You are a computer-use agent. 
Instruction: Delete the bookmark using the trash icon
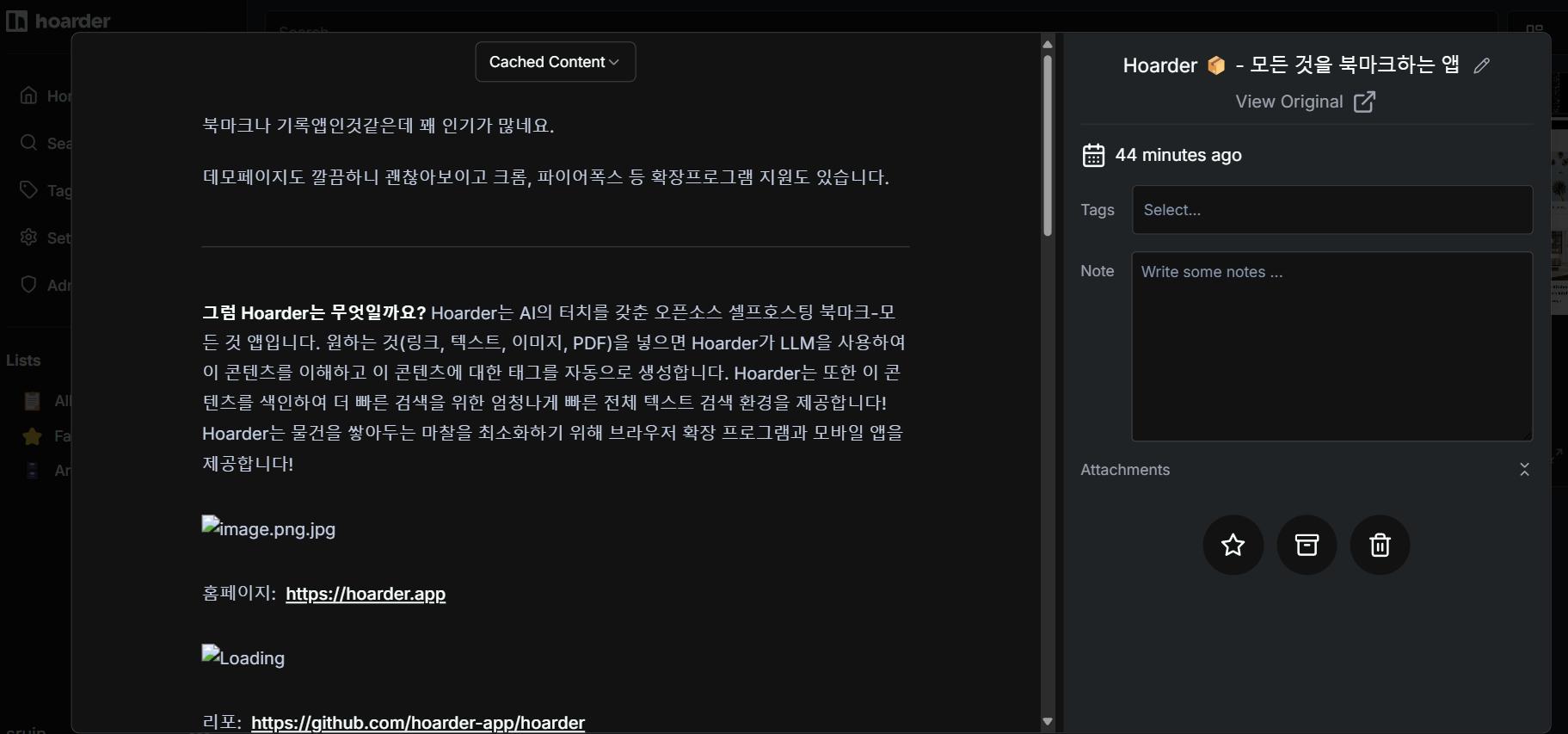1380,545
